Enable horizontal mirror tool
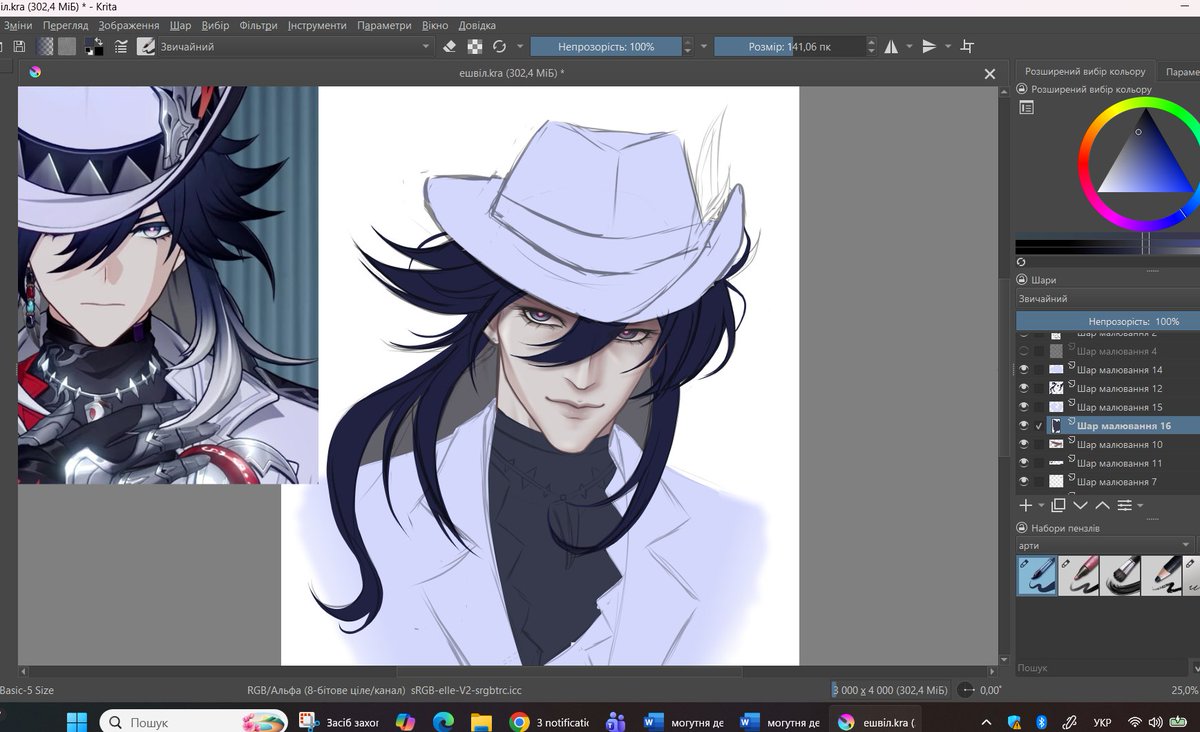This screenshot has height=732, width=1200. [892, 46]
